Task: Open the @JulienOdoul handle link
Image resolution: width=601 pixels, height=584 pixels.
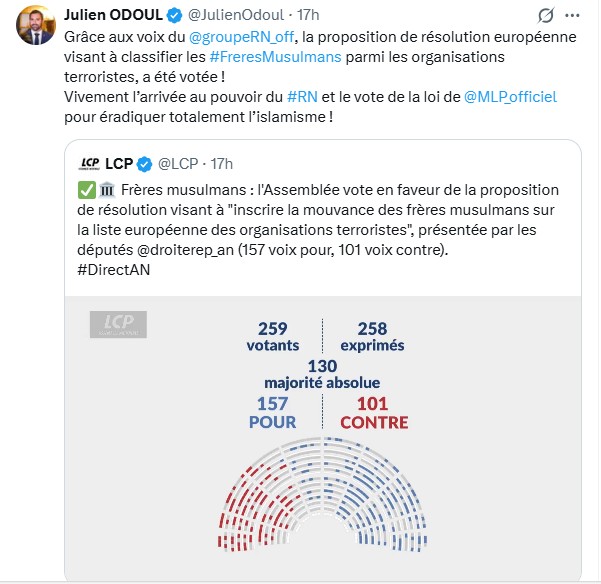Action: click(234, 16)
